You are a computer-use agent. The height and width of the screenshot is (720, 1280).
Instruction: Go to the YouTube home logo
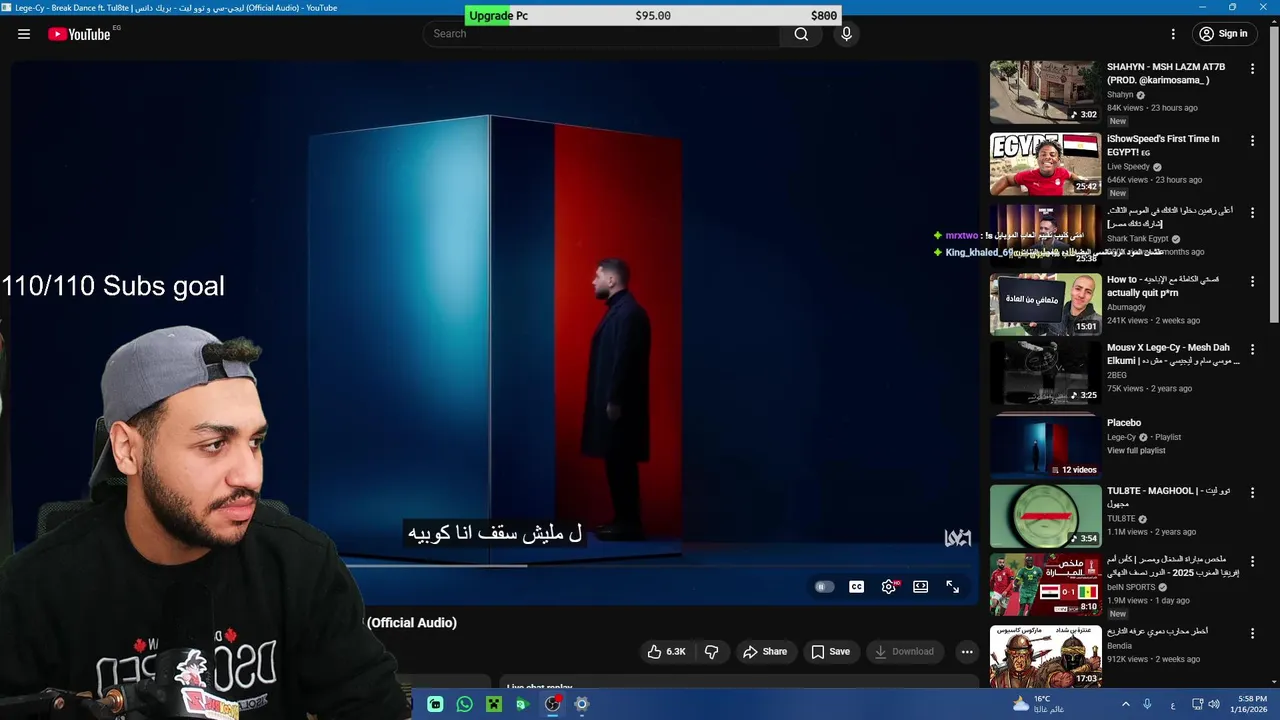[x=79, y=34]
